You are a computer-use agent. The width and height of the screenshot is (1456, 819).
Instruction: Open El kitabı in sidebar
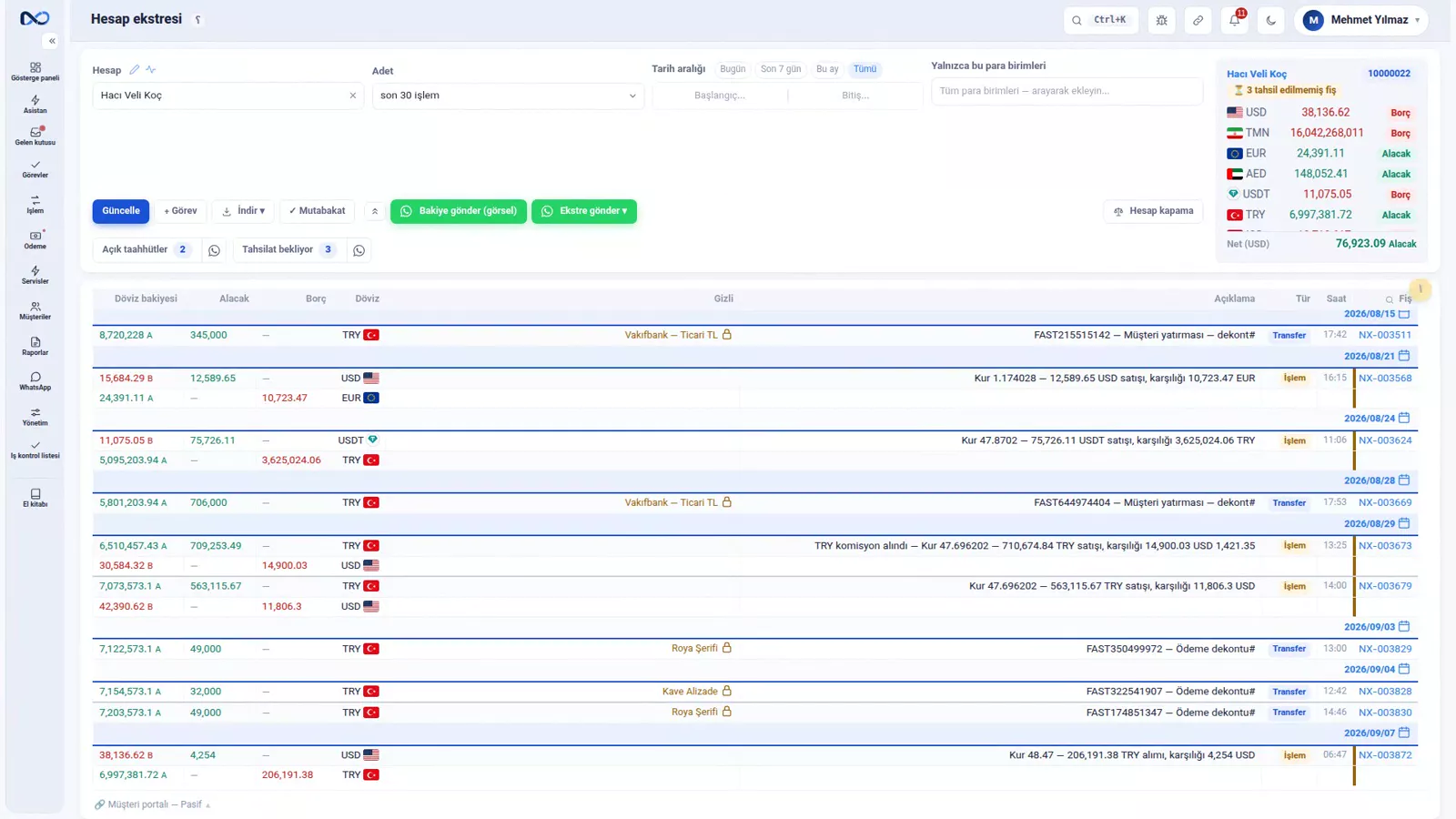point(35,498)
